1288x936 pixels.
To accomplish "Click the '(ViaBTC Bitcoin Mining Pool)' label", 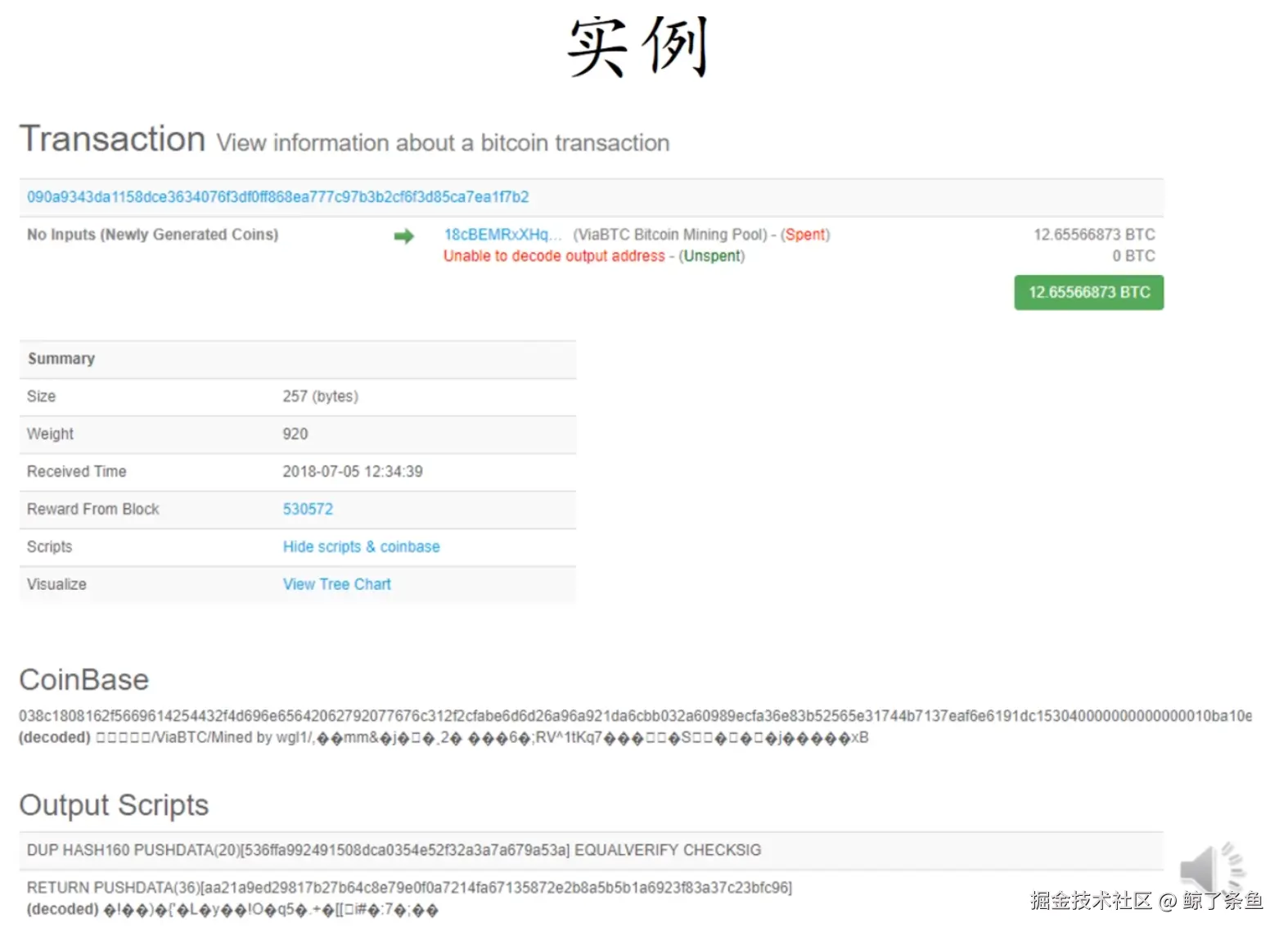I will coord(670,235).
